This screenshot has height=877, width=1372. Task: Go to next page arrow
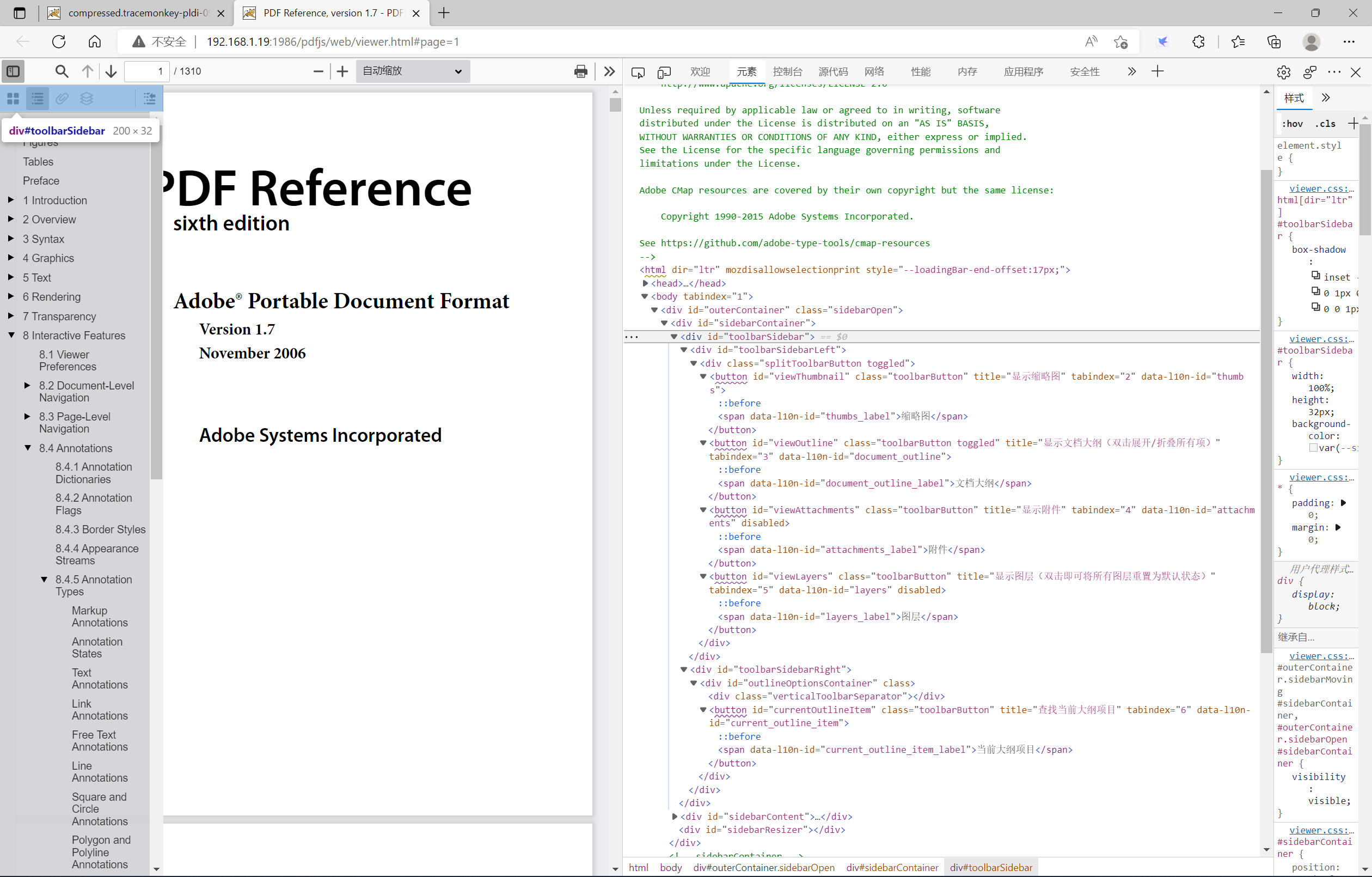[x=111, y=71]
